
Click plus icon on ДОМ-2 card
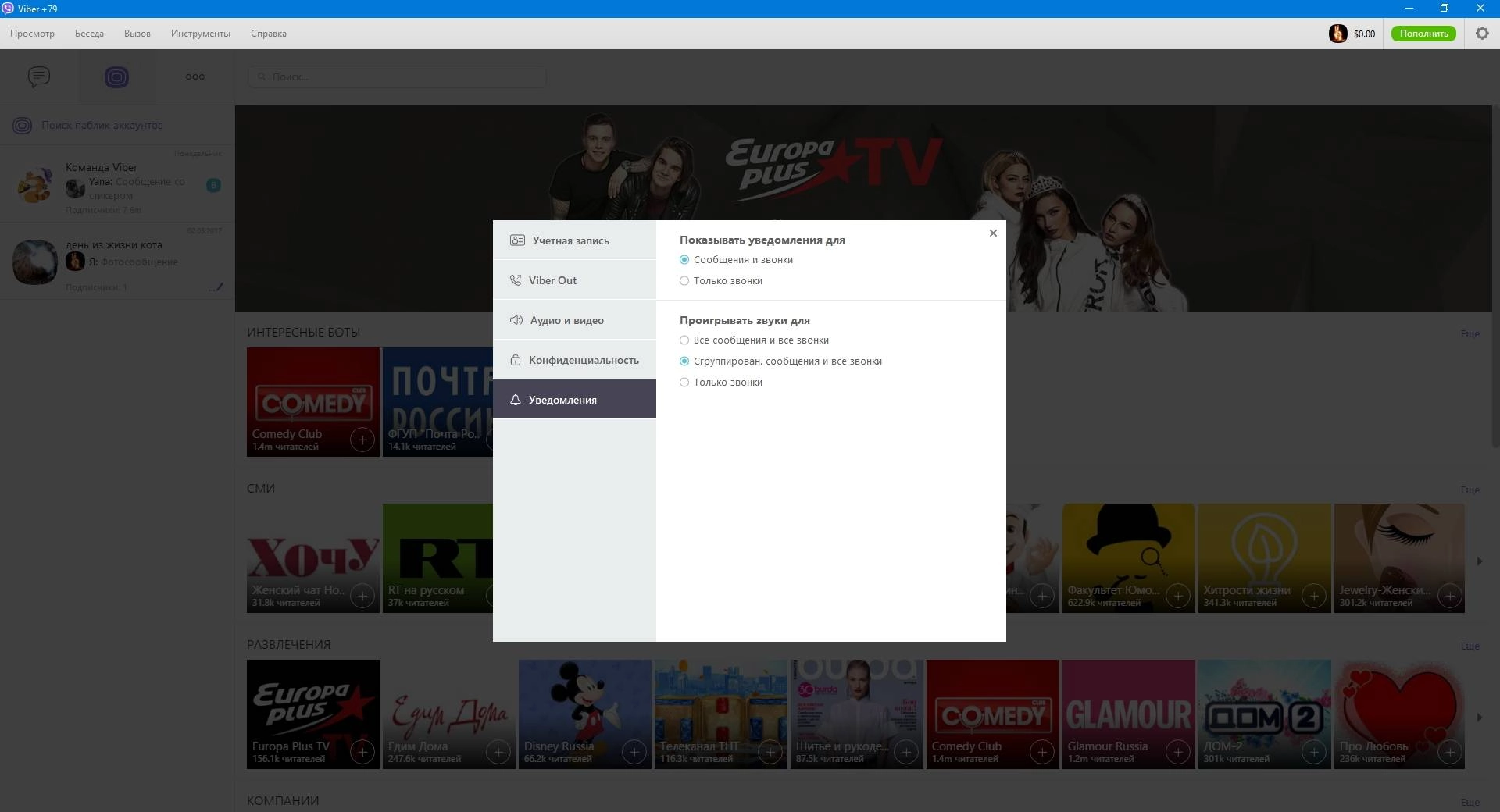click(1314, 753)
